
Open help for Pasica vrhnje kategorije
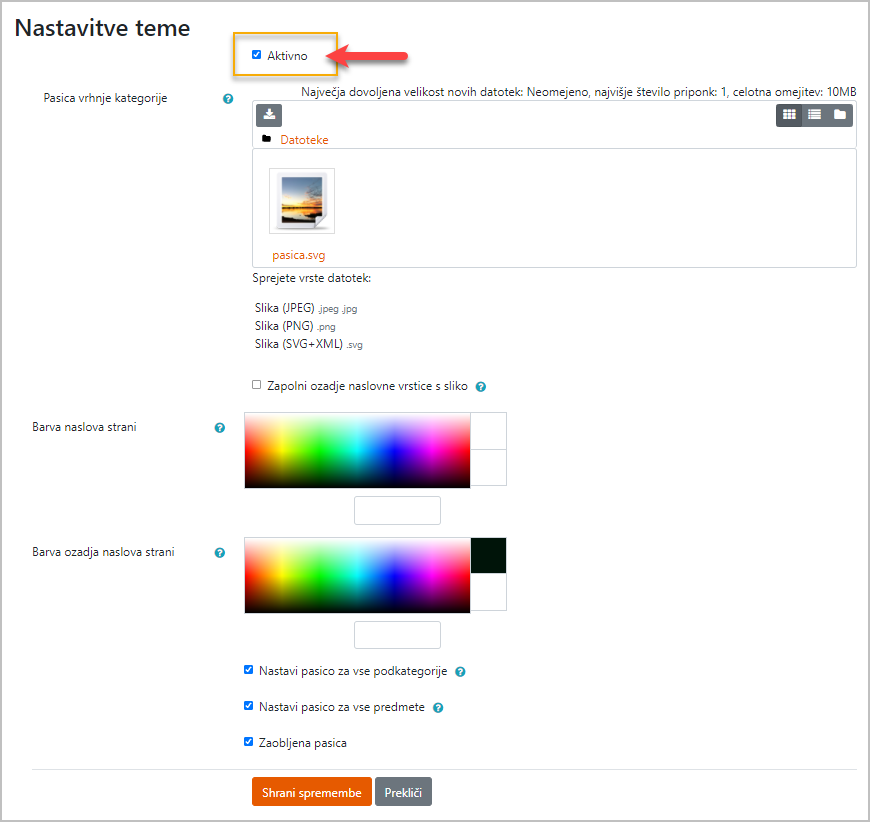pos(228,99)
